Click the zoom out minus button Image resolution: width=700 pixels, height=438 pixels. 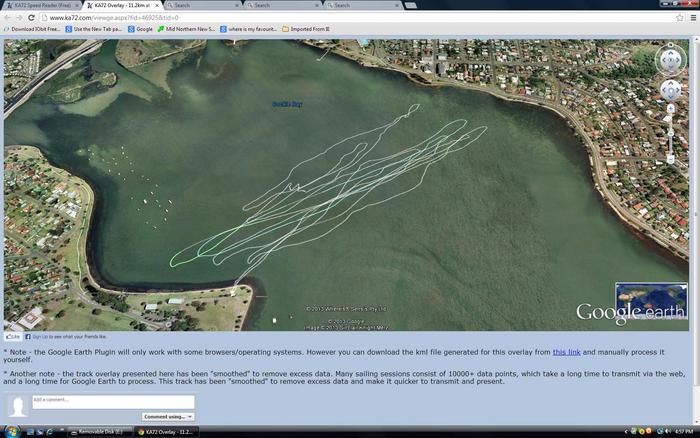[671, 160]
